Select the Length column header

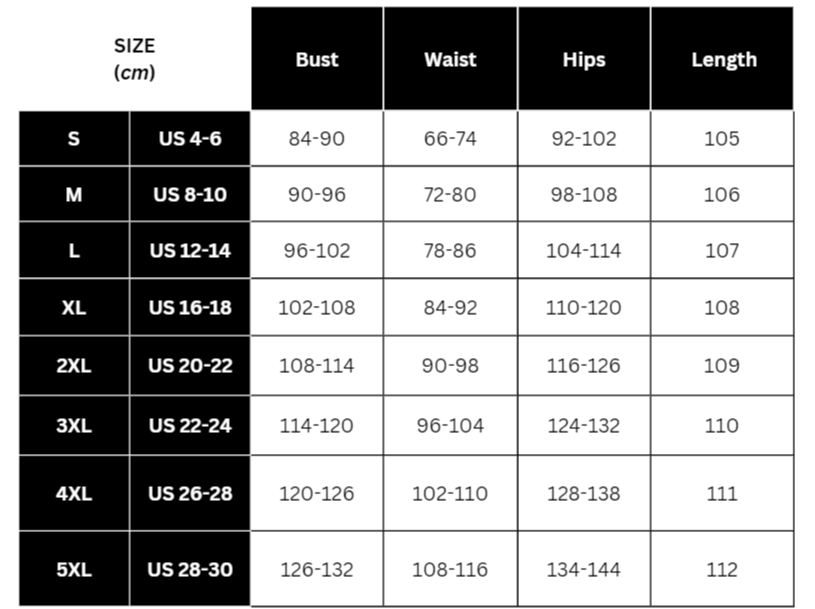(722, 59)
